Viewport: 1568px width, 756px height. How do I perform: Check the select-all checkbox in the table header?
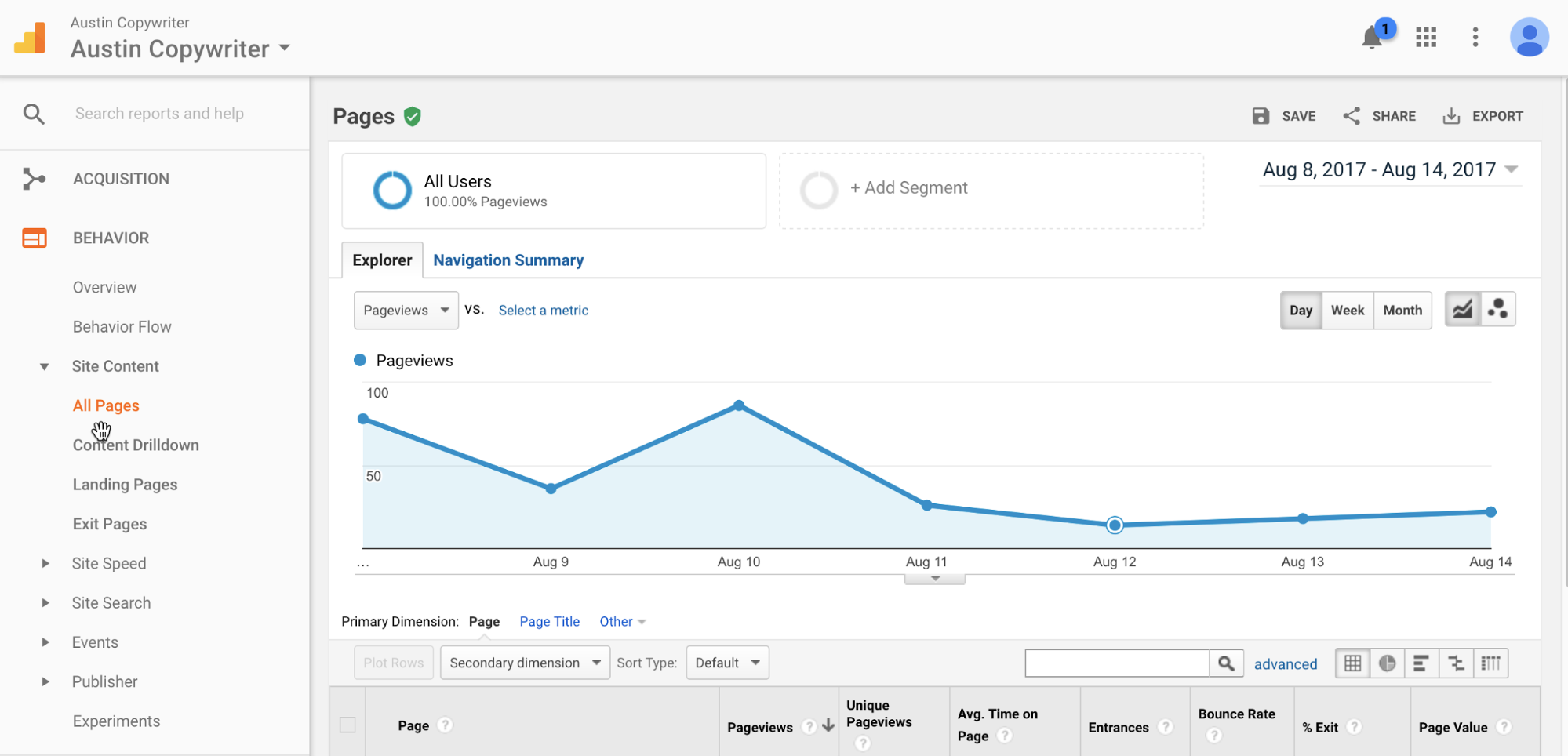(x=348, y=725)
